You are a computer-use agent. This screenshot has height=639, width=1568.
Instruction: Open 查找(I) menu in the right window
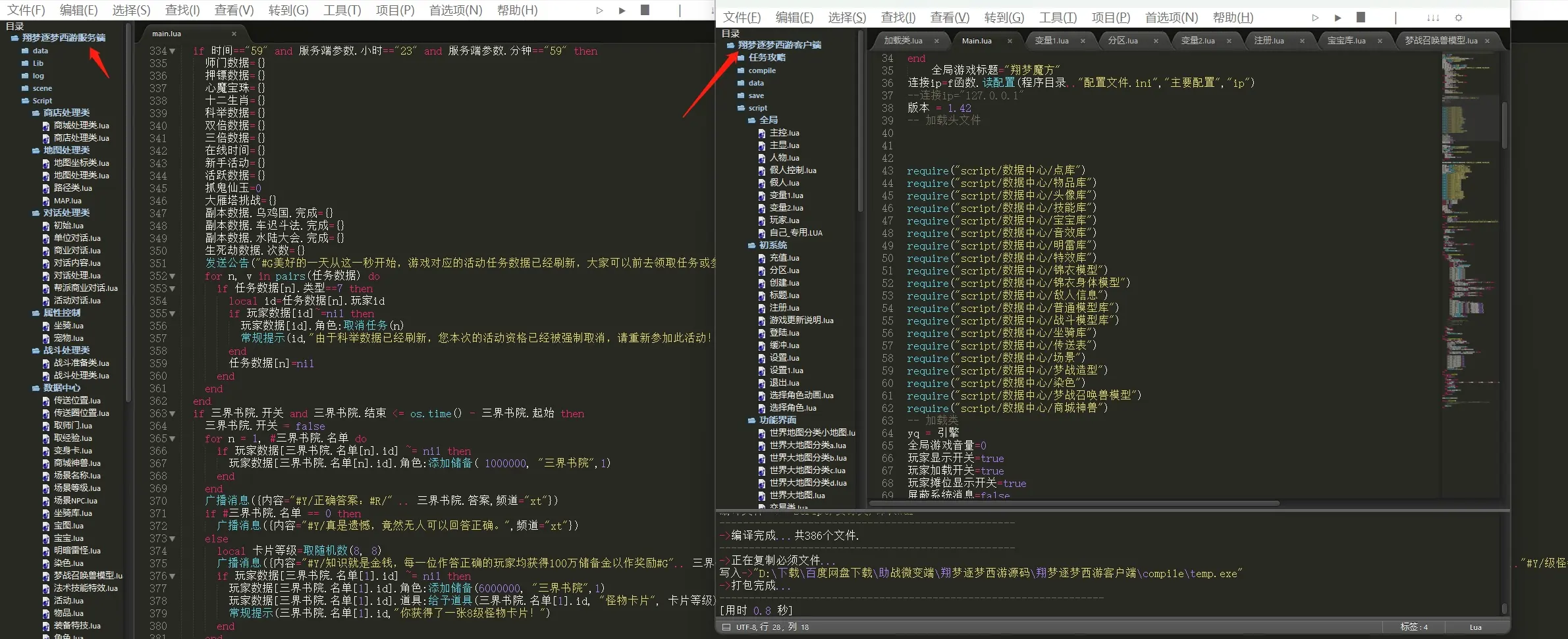point(898,18)
